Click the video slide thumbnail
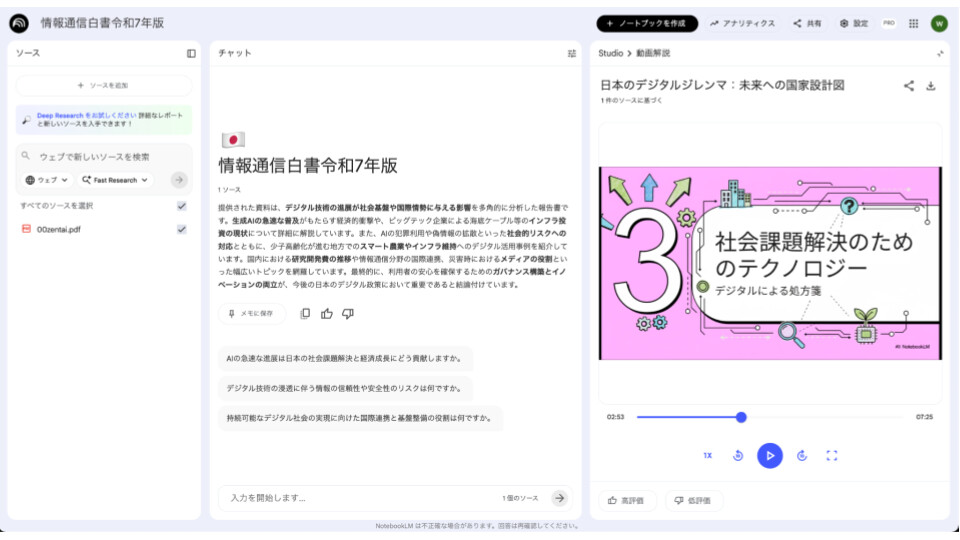 pyautogui.click(x=770, y=263)
